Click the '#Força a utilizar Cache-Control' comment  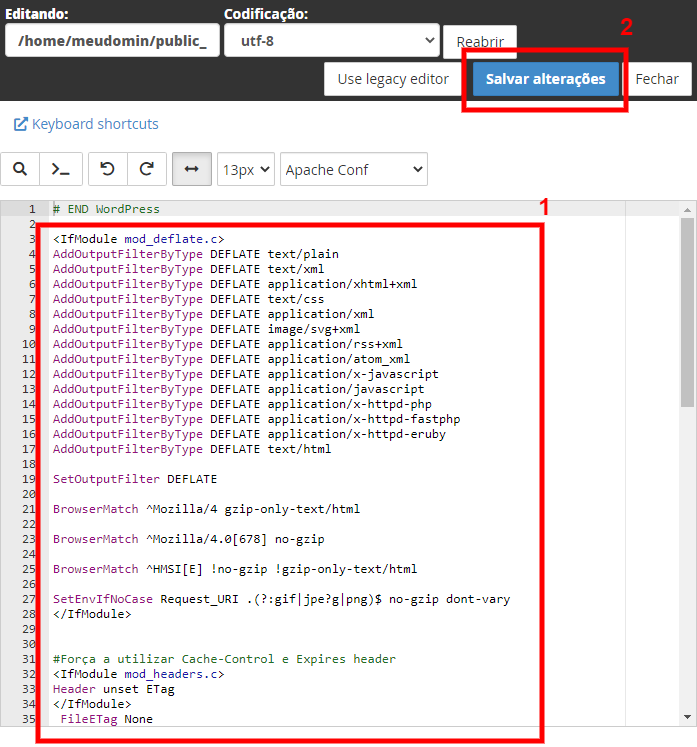point(224,659)
